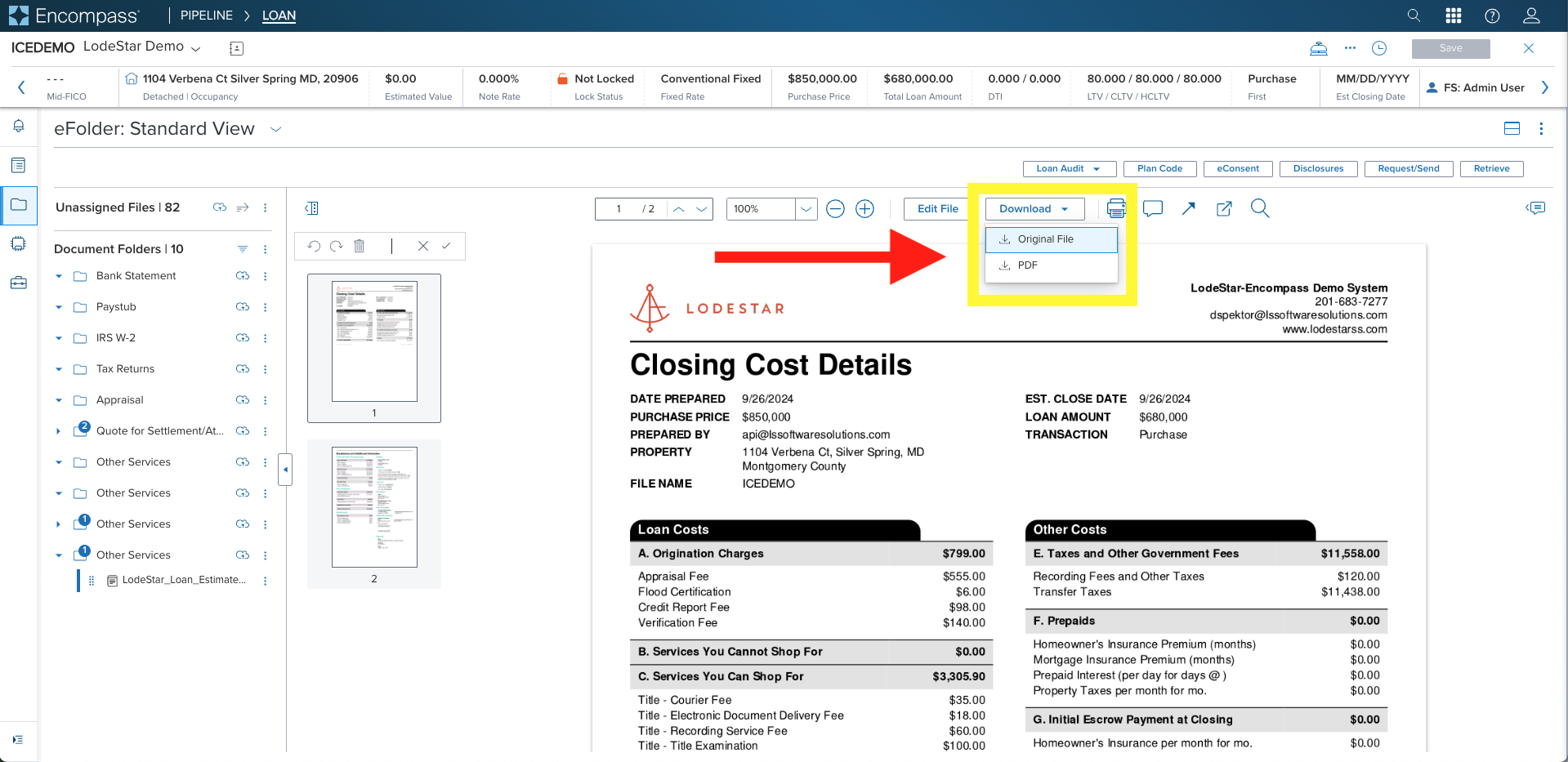Click the print document icon
This screenshot has width=1568, height=762.
point(1116,209)
